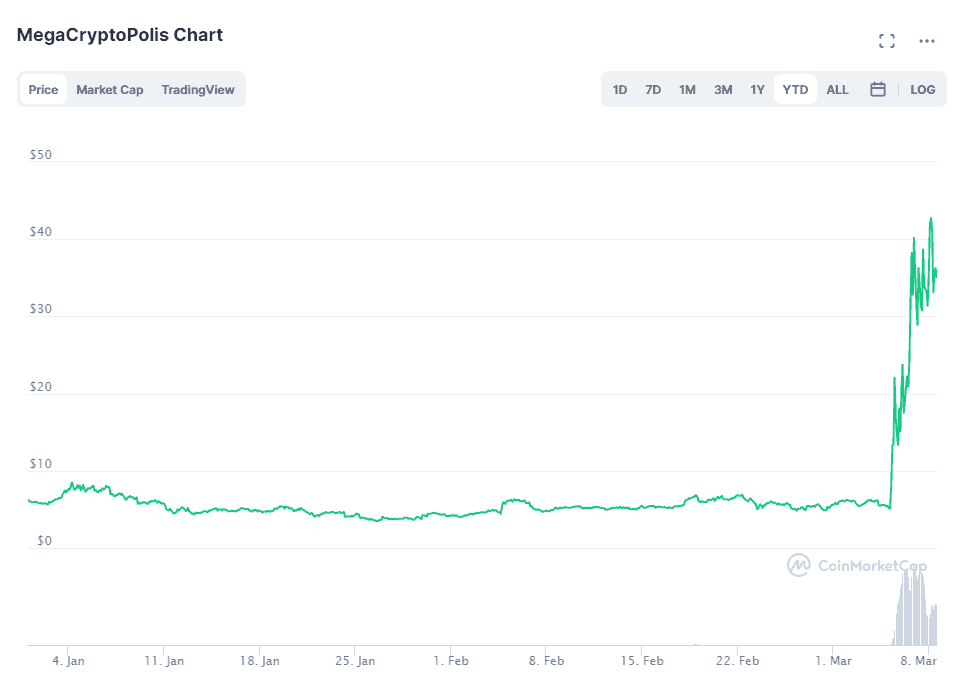The height and width of the screenshot is (687, 963).
Task: Switch to the Price tab
Action: pyautogui.click(x=43, y=90)
